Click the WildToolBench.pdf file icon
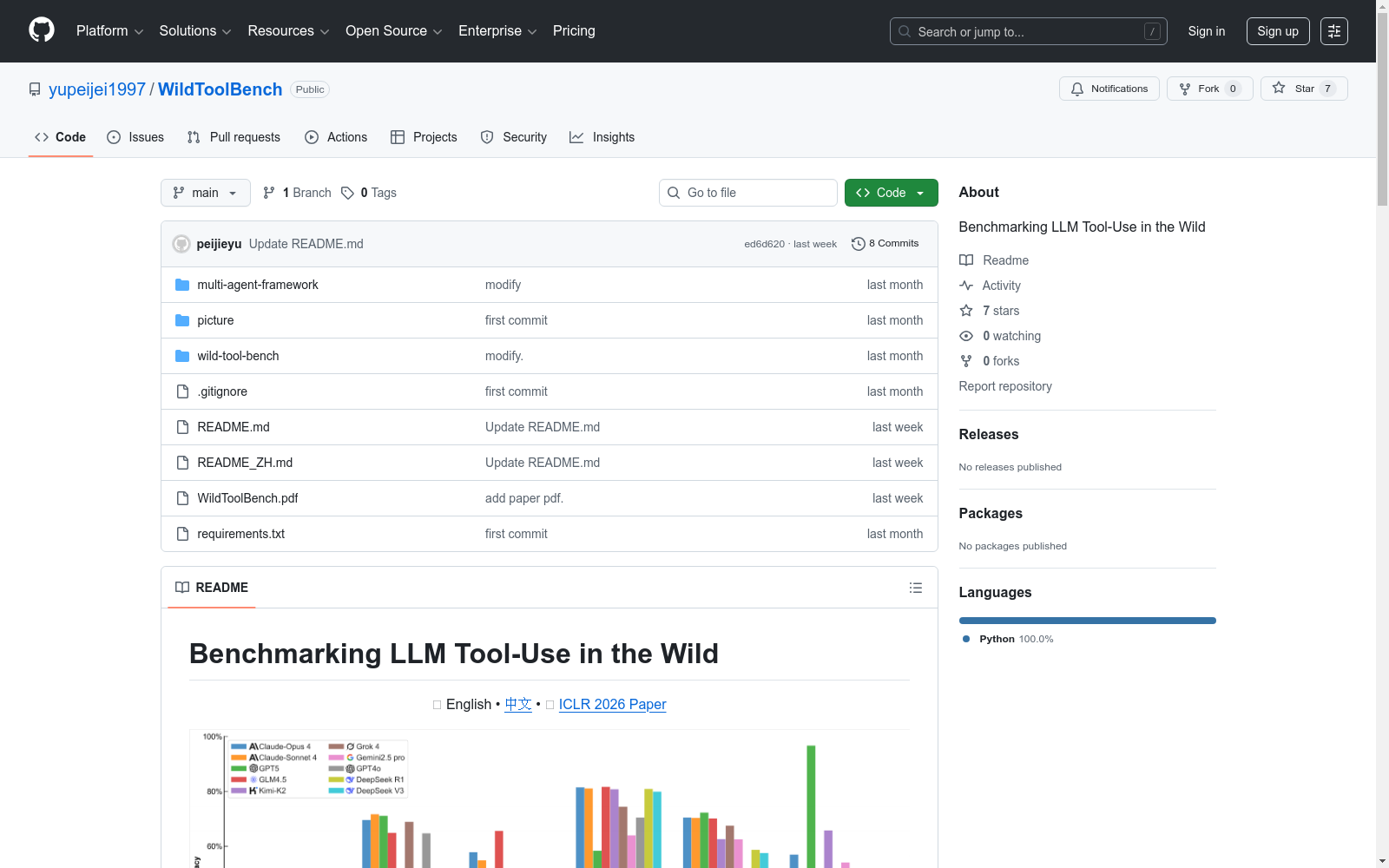 182,498
